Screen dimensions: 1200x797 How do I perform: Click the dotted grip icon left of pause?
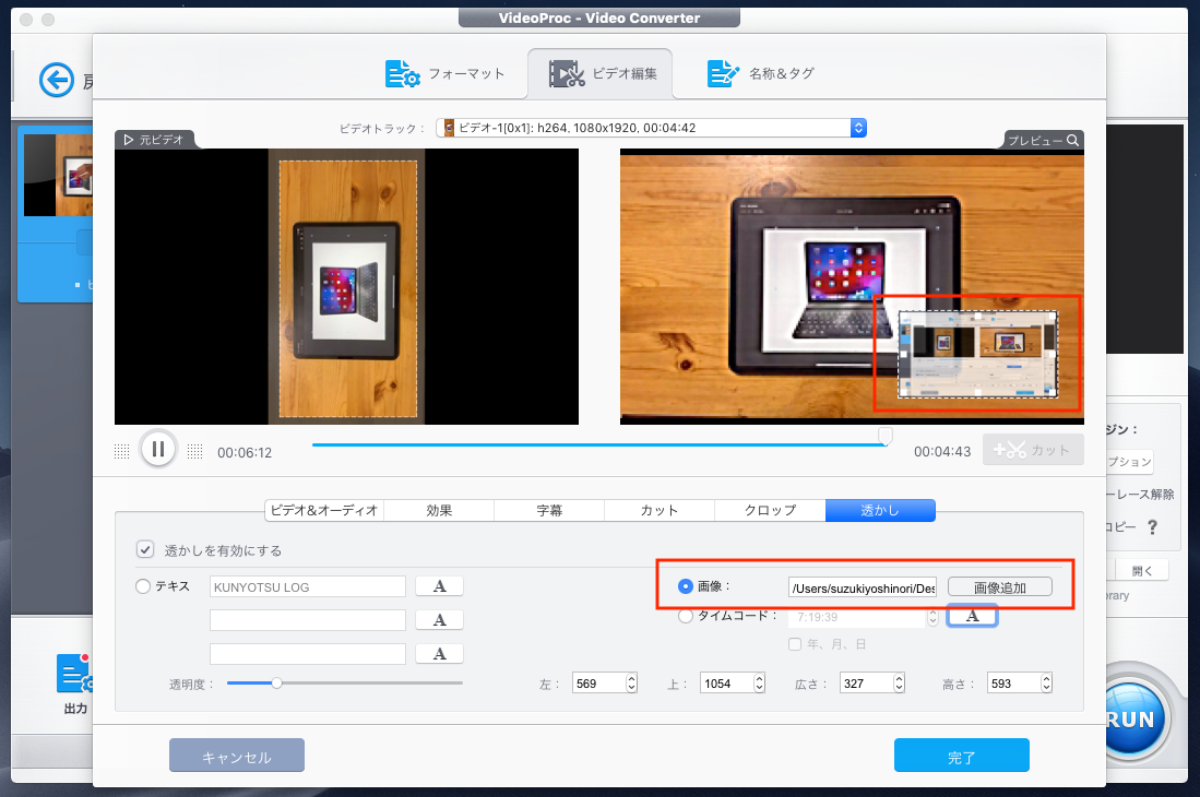(121, 451)
